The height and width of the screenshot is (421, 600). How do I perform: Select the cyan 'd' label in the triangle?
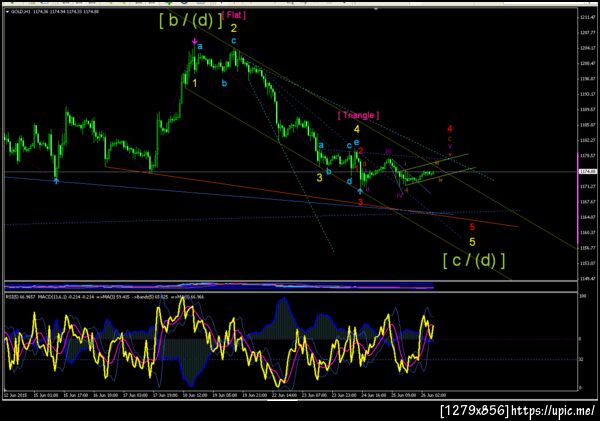point(349,181)
